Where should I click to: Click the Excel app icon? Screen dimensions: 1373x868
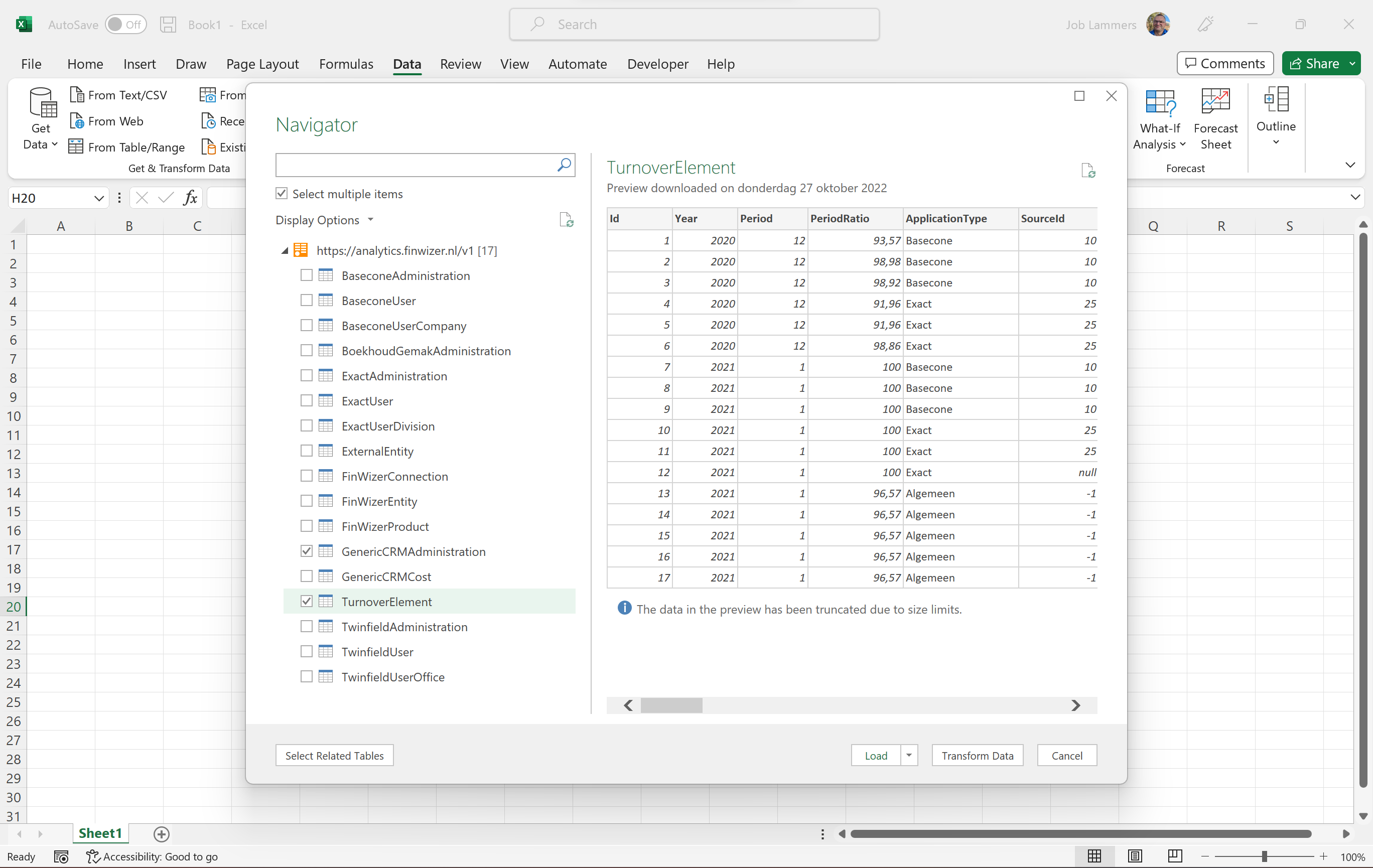(x=24, y=25)
